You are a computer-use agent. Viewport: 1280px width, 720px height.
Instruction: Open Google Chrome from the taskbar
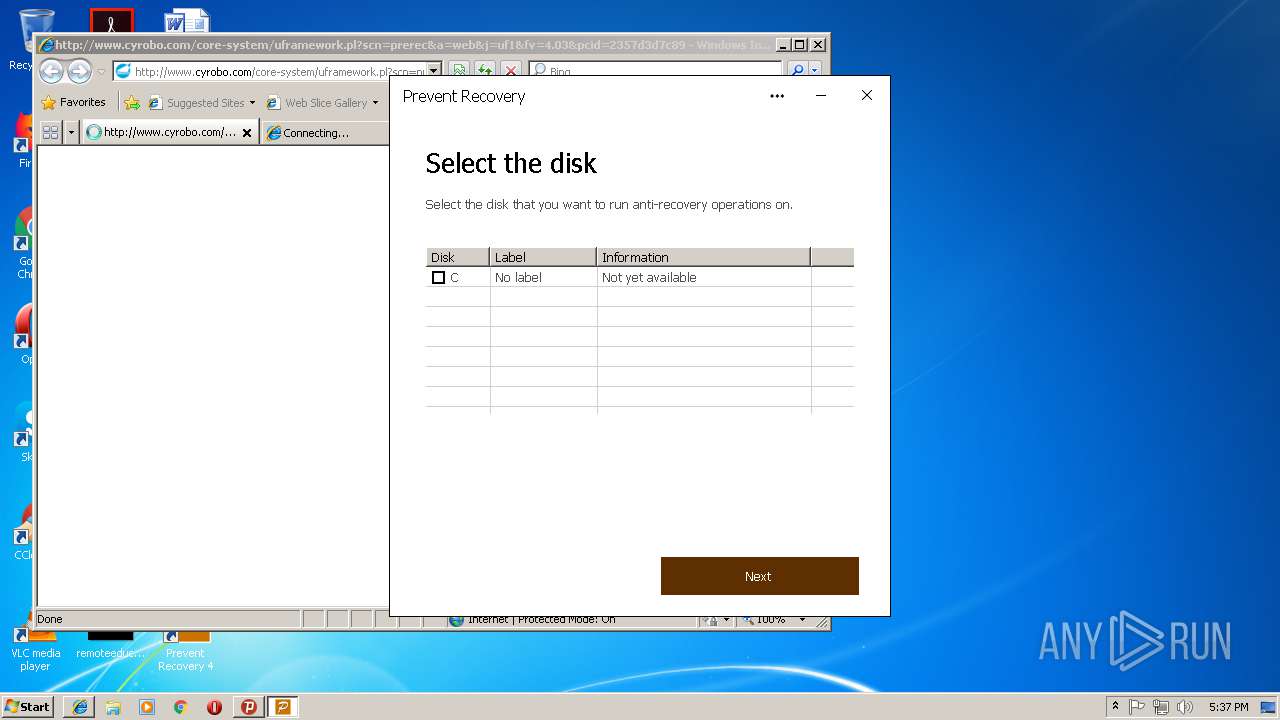click(x=181, y=706)
